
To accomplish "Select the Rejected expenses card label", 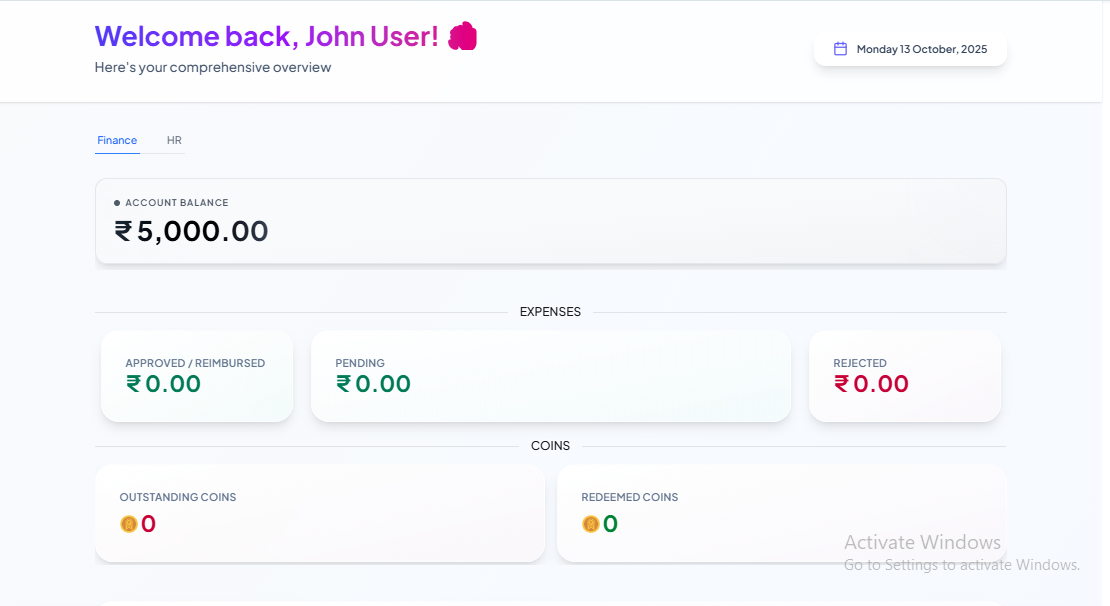I will (x=860, y=363).
